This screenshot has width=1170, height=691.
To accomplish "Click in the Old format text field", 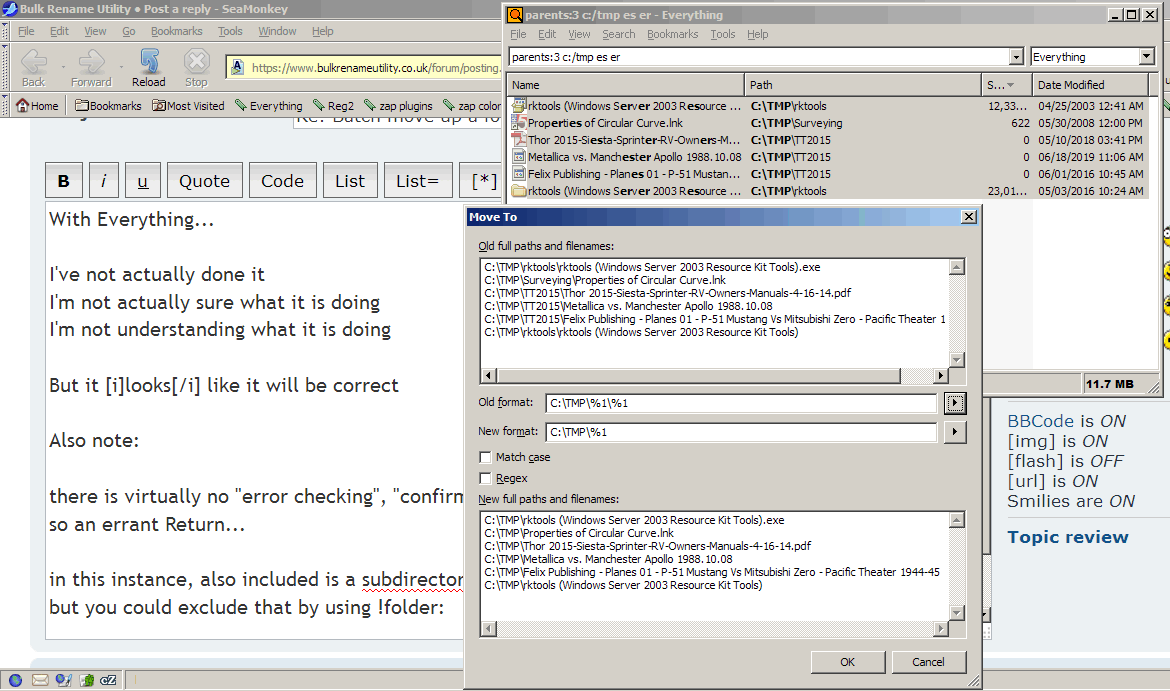I will coord(741,403).
